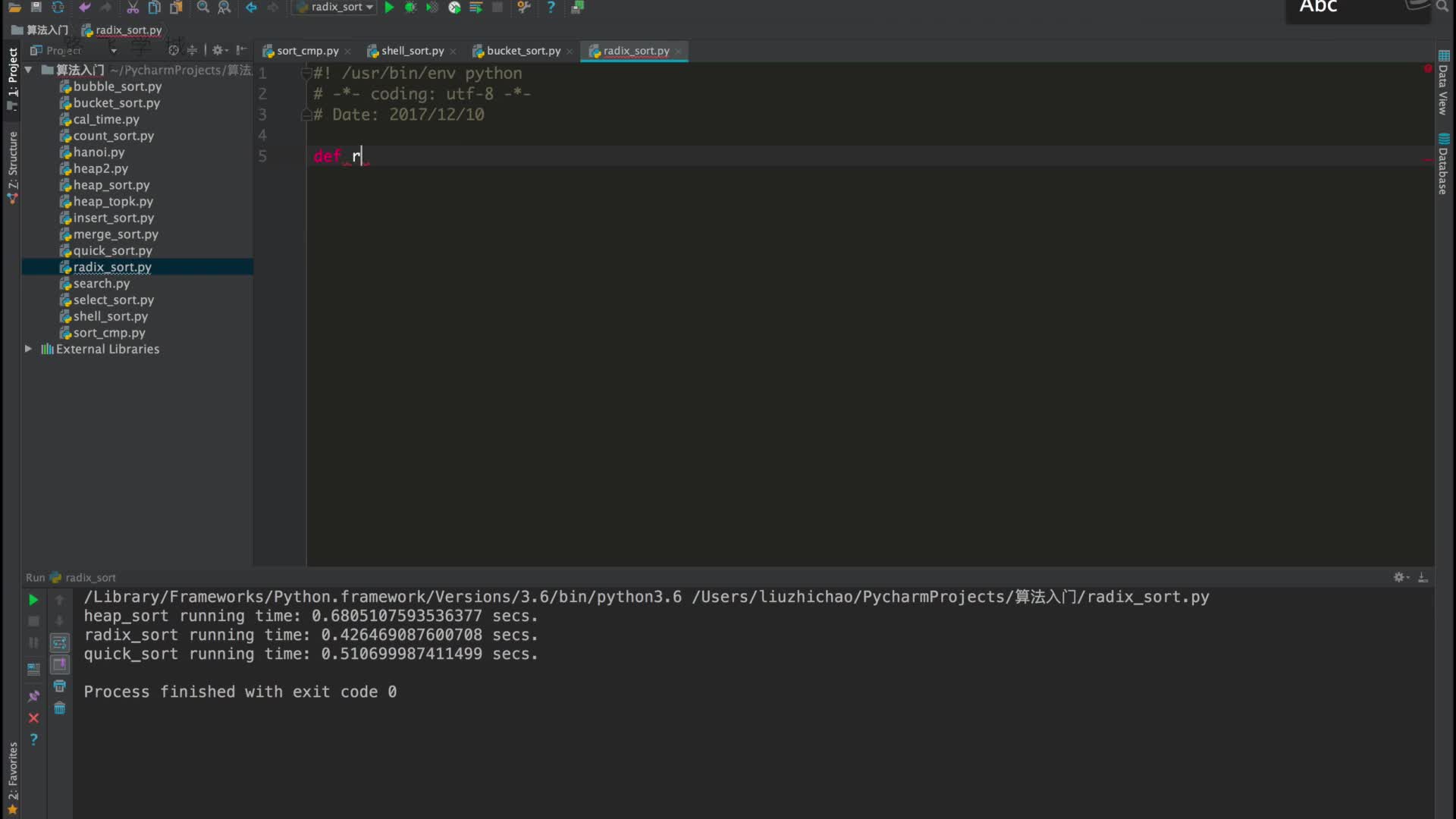
Task: Toggle Use Soft Wraps in Run console
Action: 59,643
